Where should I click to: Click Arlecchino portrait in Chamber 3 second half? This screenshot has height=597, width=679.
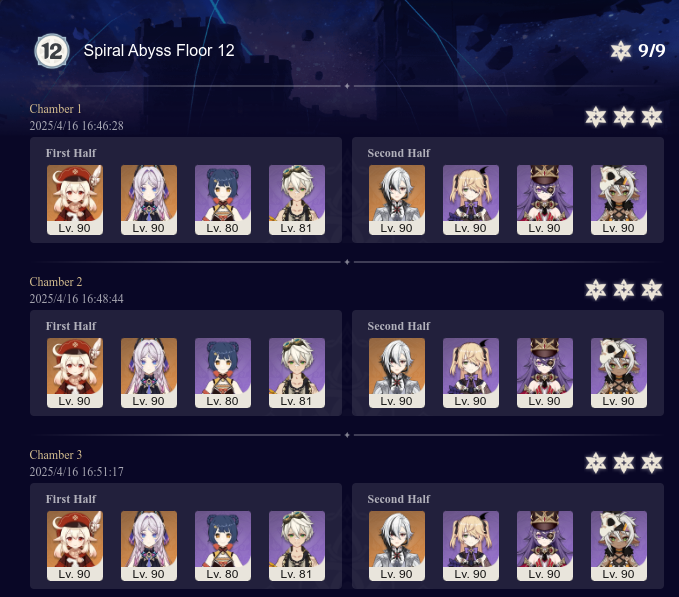(x=397, y=546)
